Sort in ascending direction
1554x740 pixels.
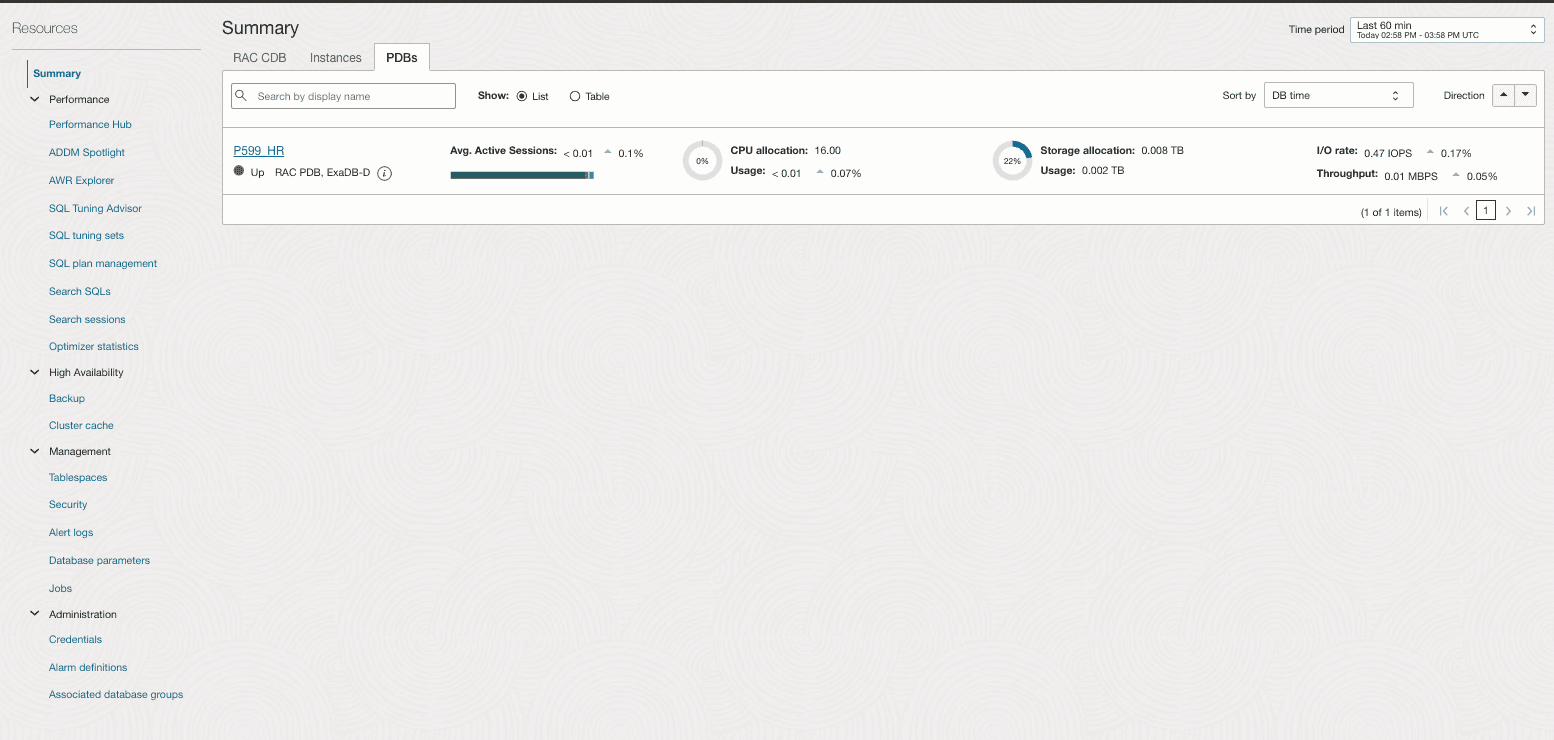(1502, 95)
